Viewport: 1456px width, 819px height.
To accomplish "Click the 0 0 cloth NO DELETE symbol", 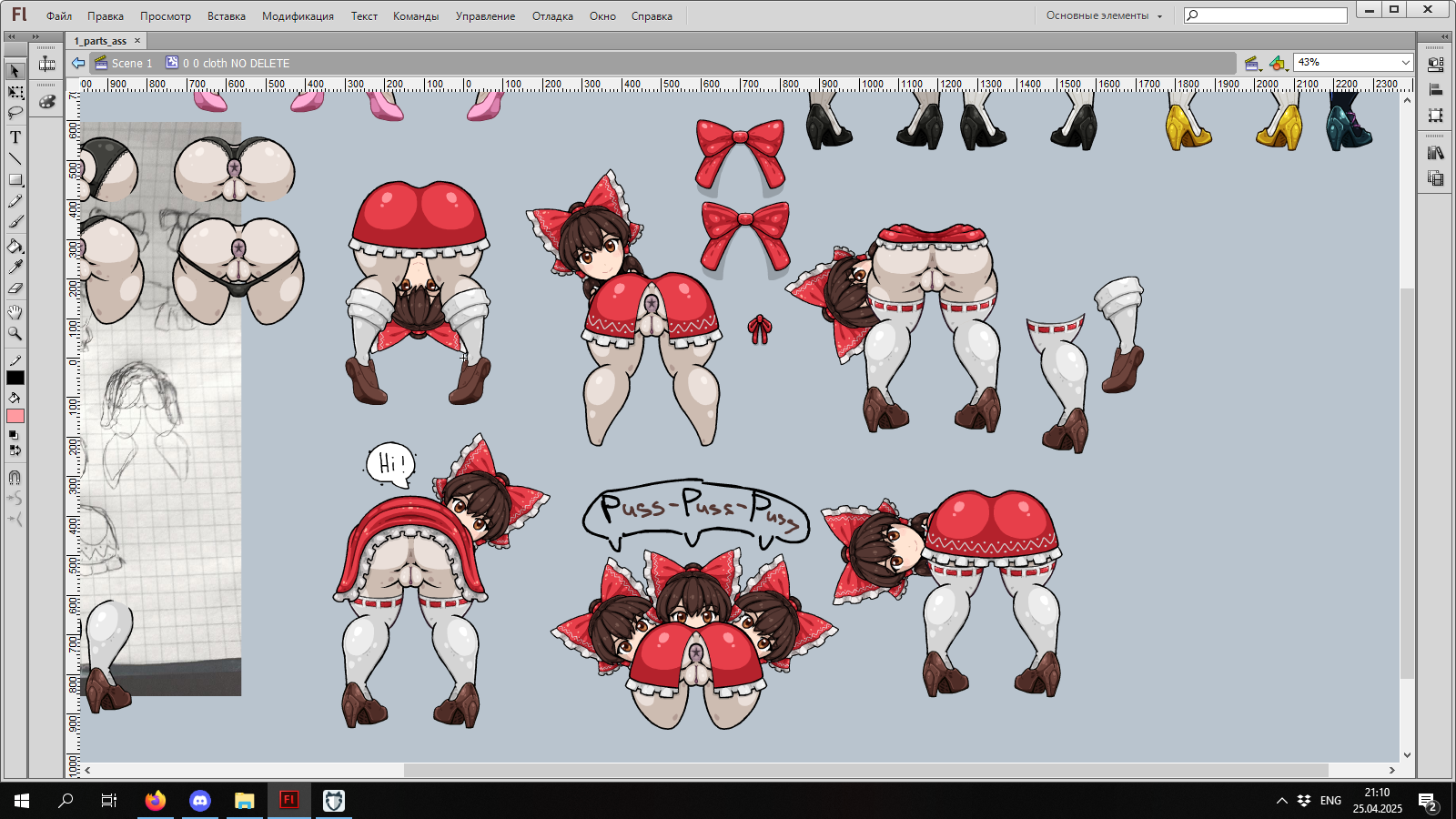I will click(x=227, y=63).
